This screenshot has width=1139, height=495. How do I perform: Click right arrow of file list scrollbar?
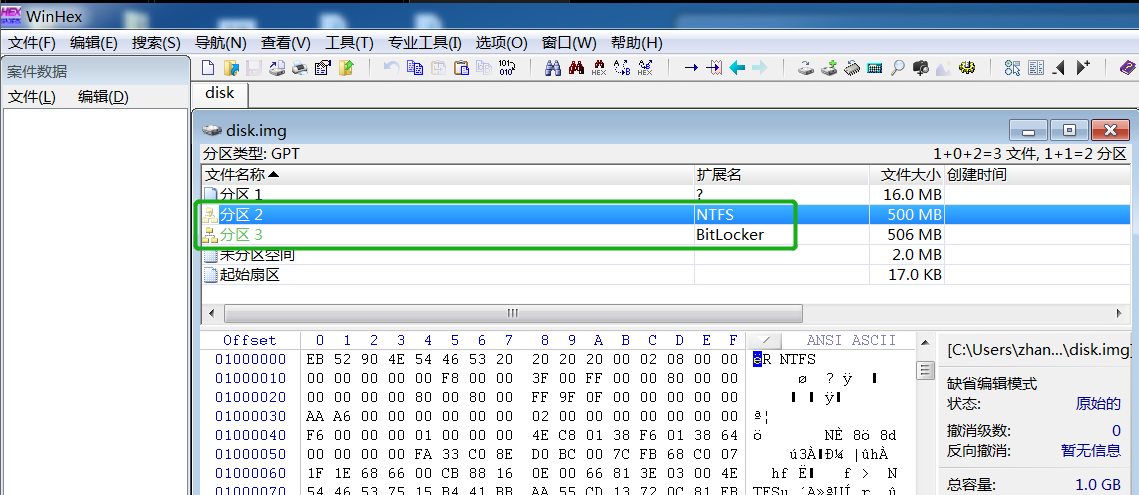[1119, 313]
